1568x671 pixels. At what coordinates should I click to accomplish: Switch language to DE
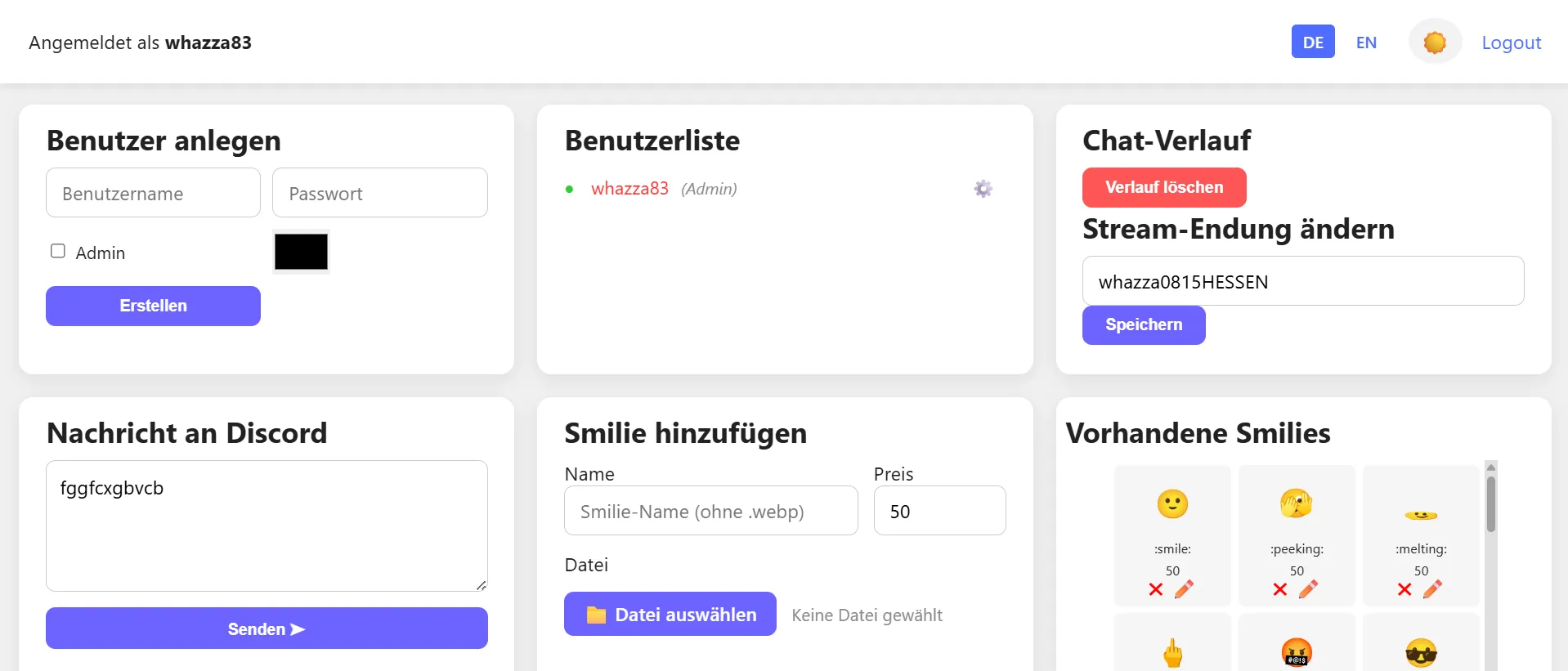1312,42
